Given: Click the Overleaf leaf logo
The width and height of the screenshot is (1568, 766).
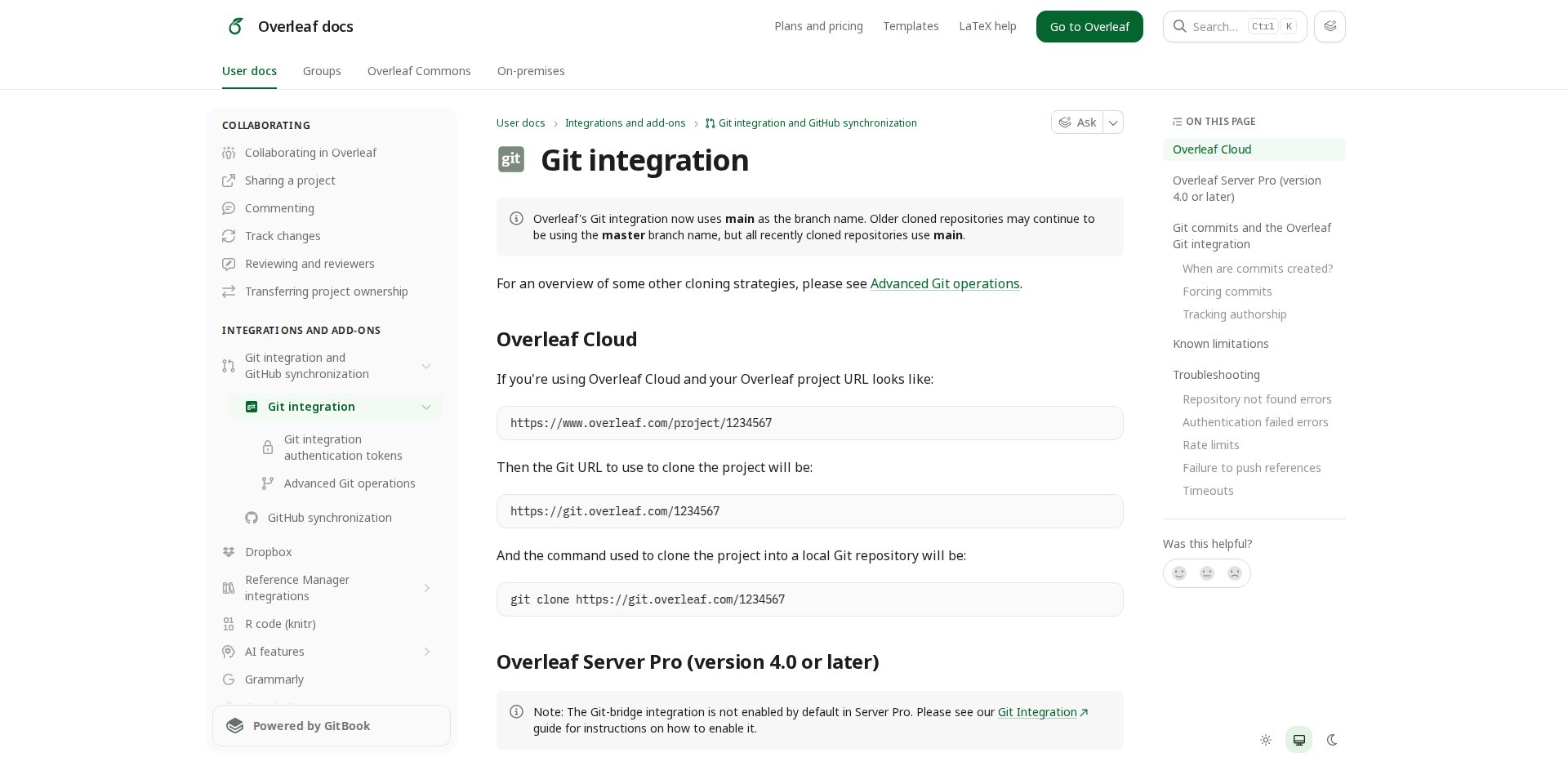Looking at the screenshot, I should [235, 26].
